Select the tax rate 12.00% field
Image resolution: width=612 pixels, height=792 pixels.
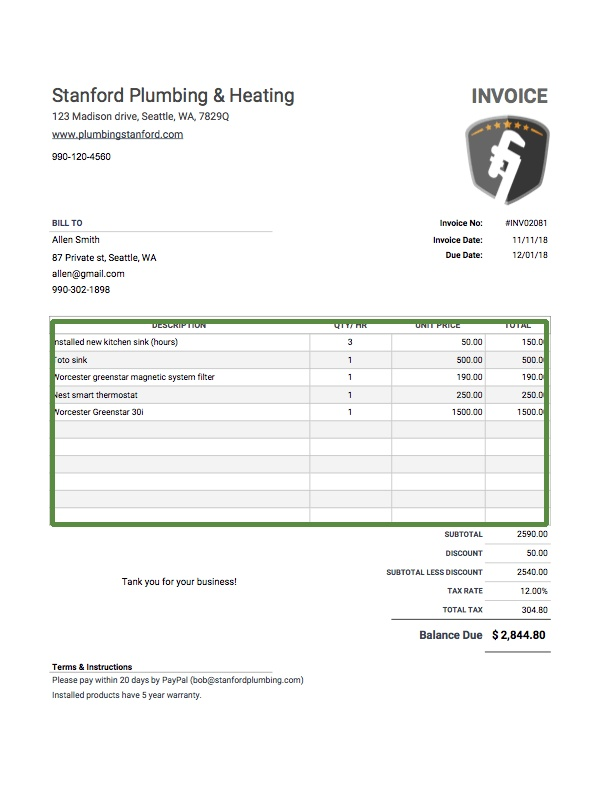(533, 591)
